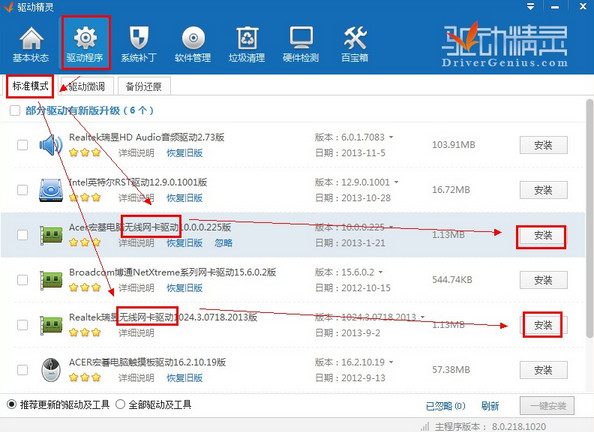Click the 103.91MB size text
The width and height of the screenshot is (594, 432).
pyautogui.click(x=453, y=144)
